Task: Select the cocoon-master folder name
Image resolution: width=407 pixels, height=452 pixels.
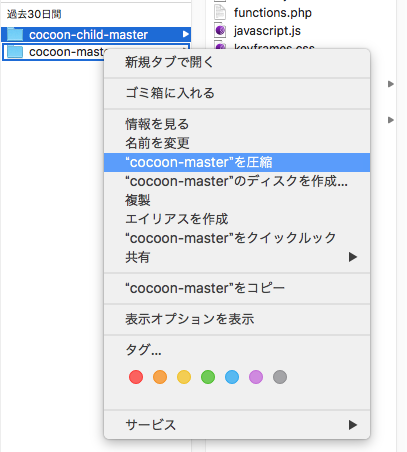Action: point(68,52)
